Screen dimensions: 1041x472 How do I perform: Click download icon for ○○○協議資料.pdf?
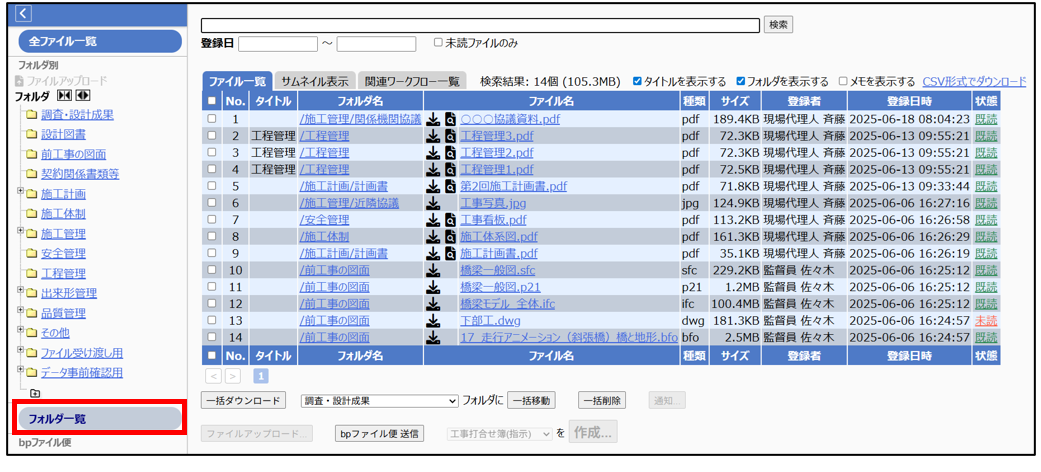point(433,119)
